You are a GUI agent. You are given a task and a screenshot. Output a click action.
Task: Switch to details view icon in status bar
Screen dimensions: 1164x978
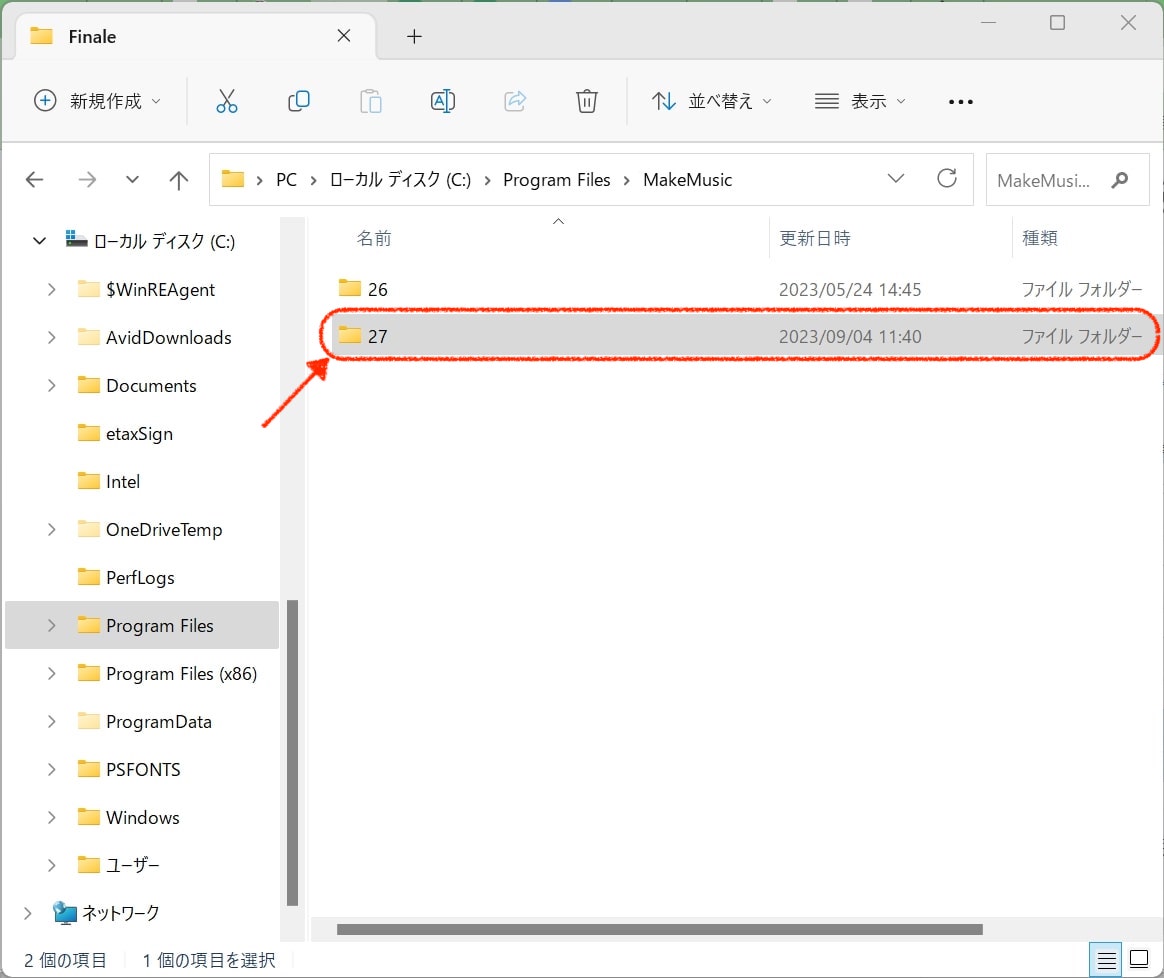coord(1106,959)
